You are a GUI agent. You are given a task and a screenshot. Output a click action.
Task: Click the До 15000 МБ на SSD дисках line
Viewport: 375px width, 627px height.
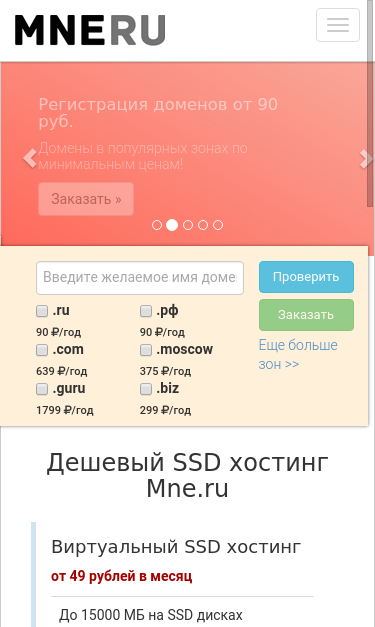click(x=151, y=615)
